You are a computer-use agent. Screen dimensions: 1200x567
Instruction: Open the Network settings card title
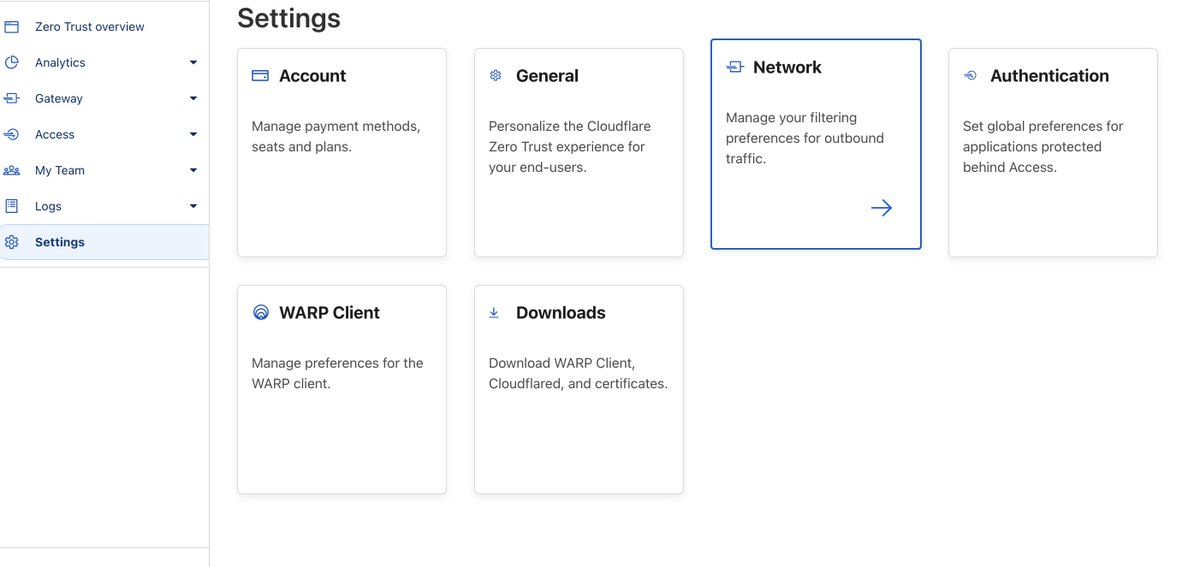(x=787, y=67)
